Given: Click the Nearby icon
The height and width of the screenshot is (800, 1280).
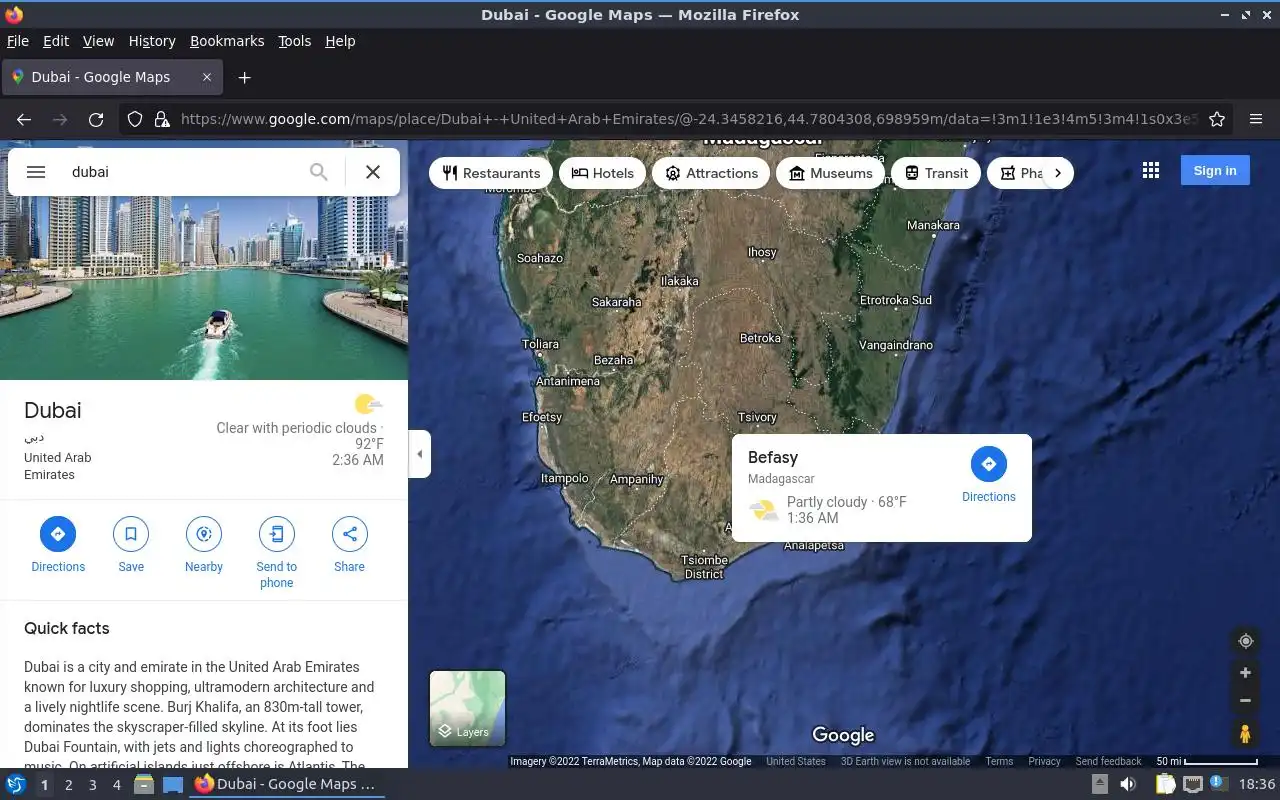Looking at the screenshot, I should click(x=204, y=534).
